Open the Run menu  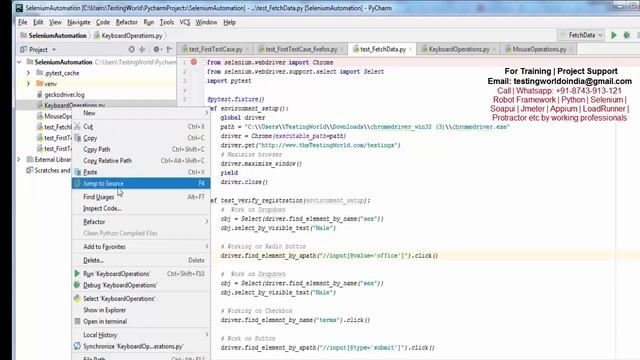pos(149,22)
